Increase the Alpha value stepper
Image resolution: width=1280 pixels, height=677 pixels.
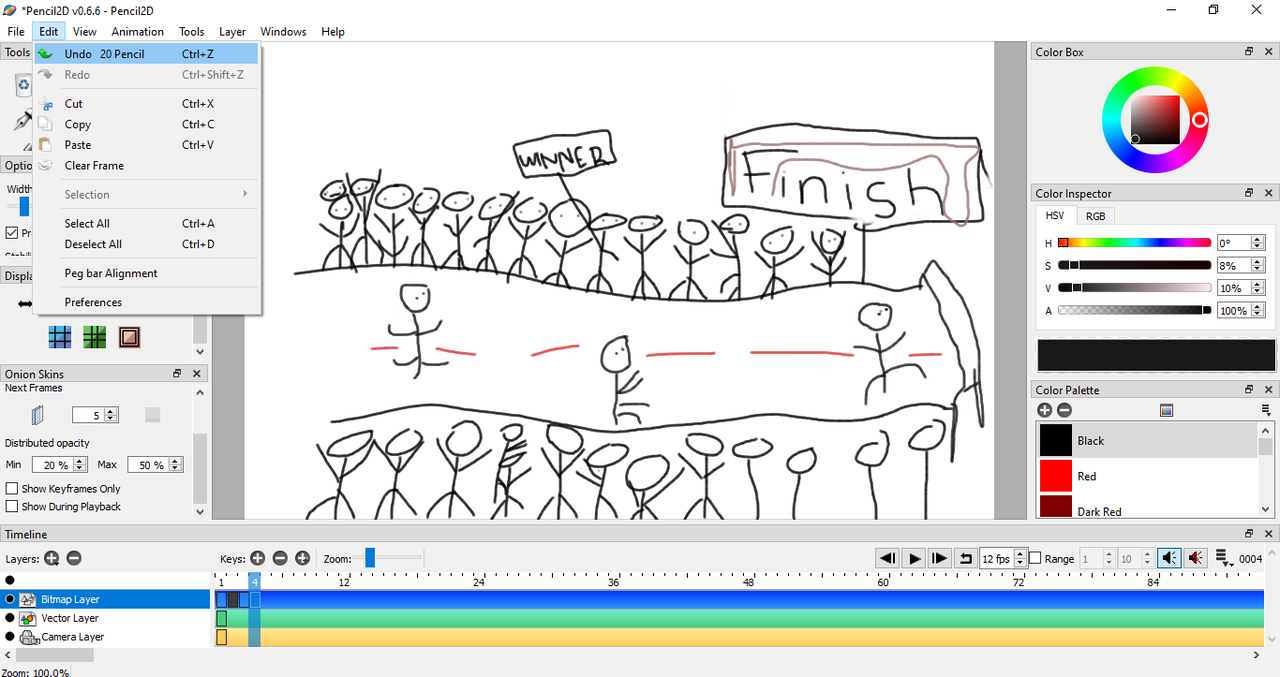point(1258,307)
